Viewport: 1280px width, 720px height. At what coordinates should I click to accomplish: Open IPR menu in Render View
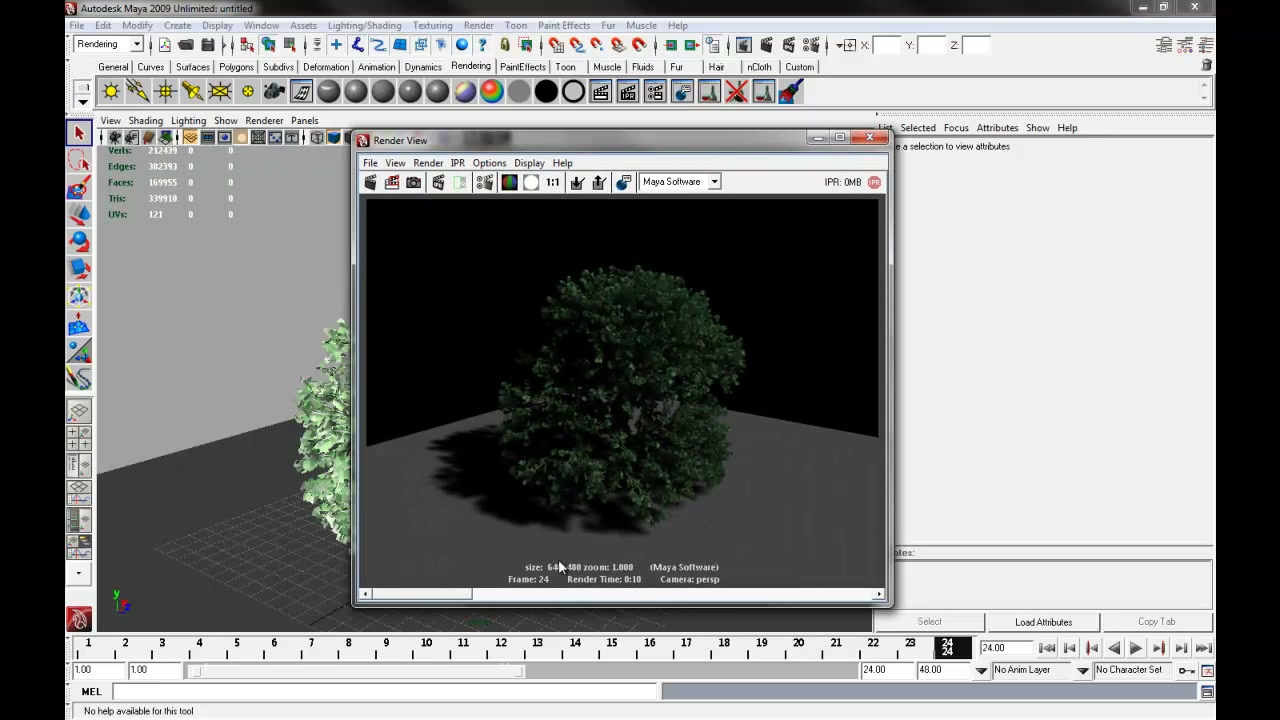coord(457,163)
